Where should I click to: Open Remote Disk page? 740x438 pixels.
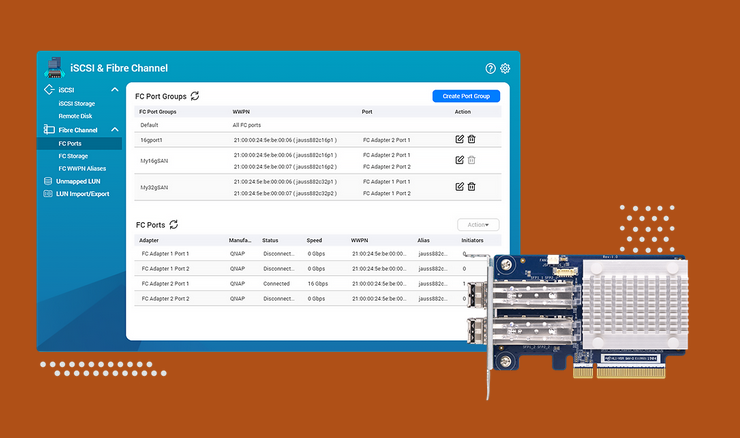coord(75,116)
